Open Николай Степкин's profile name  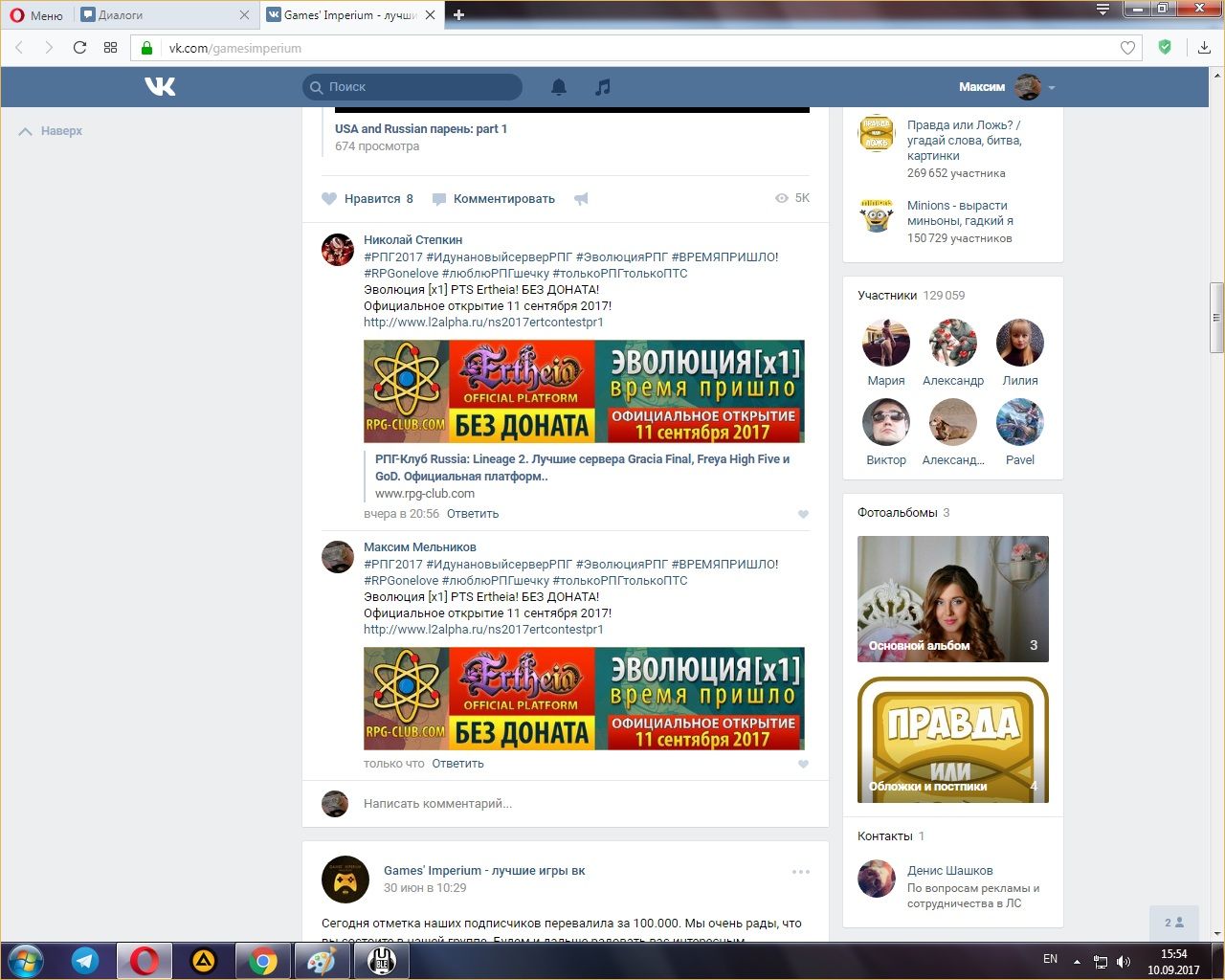point(412,240)
